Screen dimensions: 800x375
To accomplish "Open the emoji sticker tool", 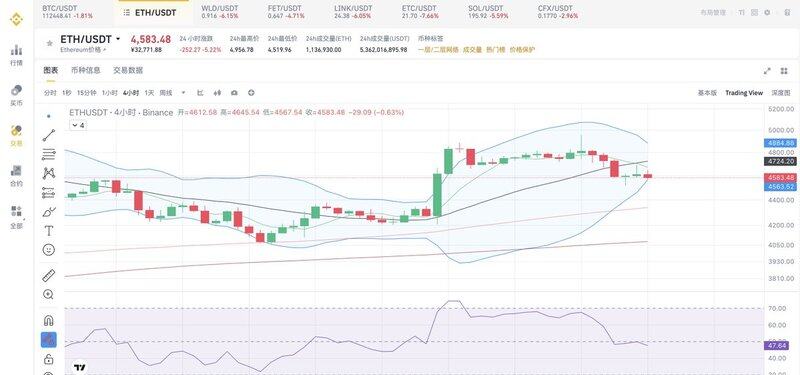I will [x=49, y=250].
